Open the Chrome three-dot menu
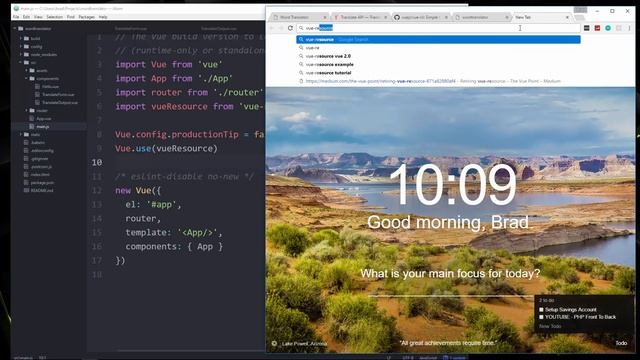Screen dimensions: 640x360 [x=629, y=28]
